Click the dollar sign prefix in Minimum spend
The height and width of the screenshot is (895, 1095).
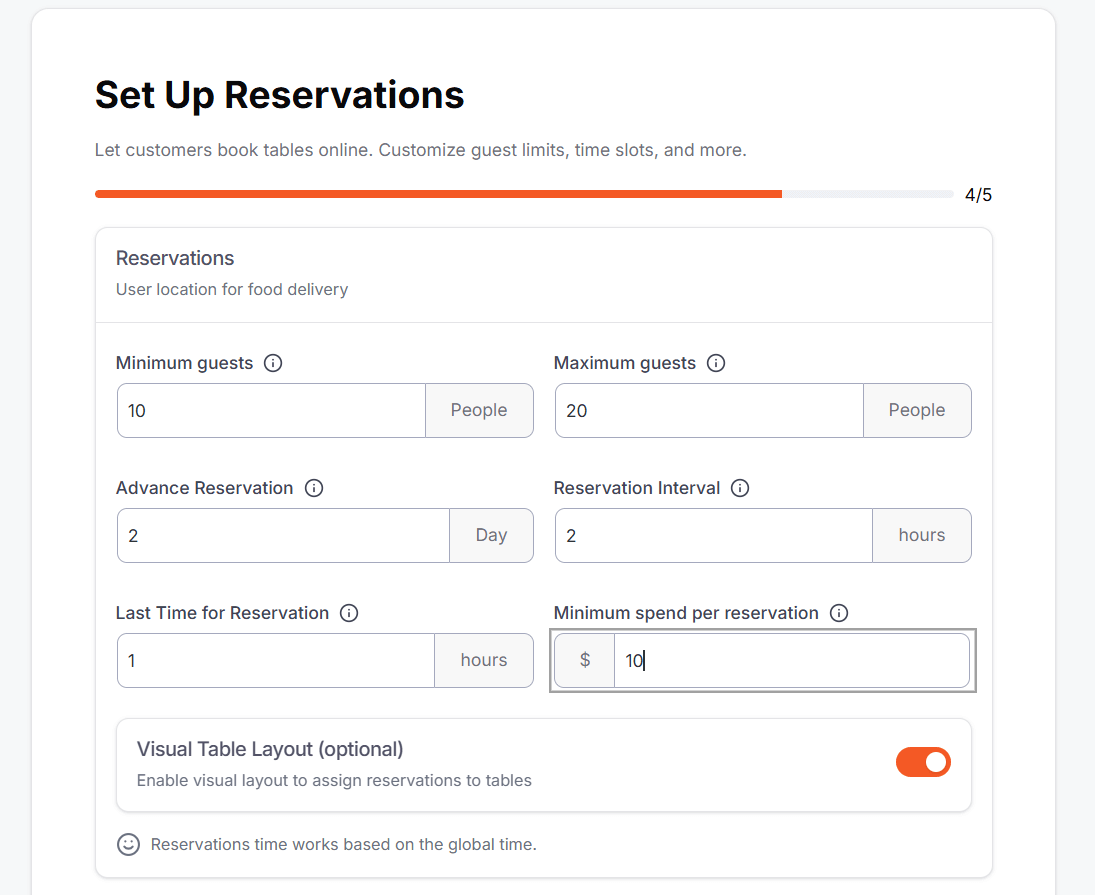point(585,660)
